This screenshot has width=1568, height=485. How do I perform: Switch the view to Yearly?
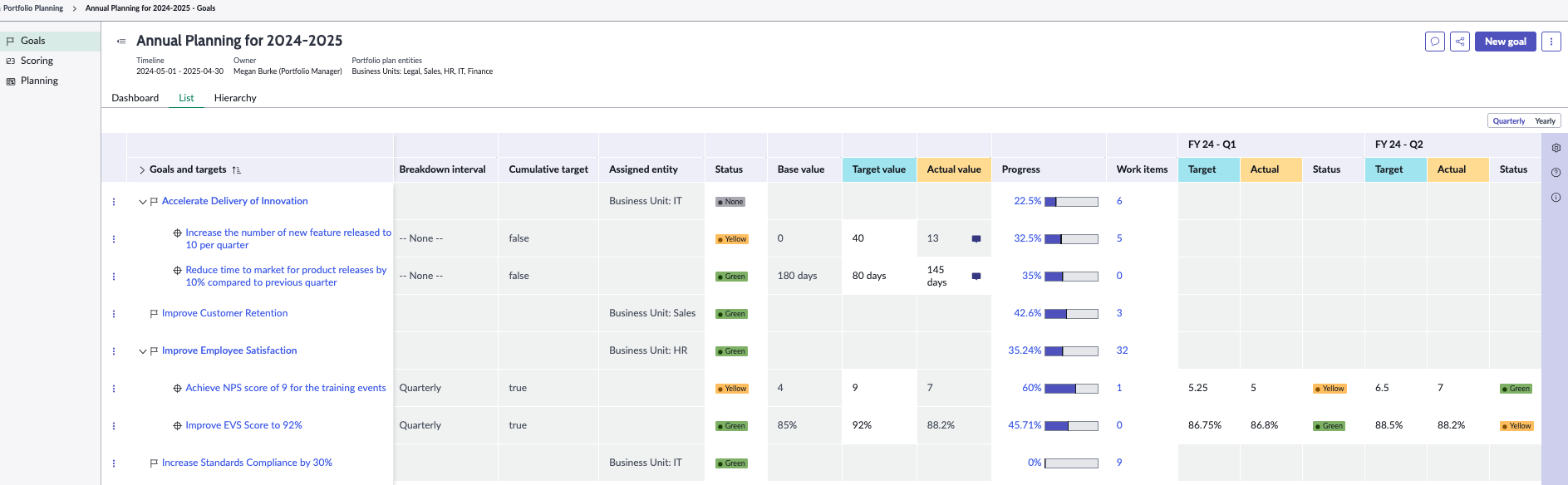click(1545, 121)
